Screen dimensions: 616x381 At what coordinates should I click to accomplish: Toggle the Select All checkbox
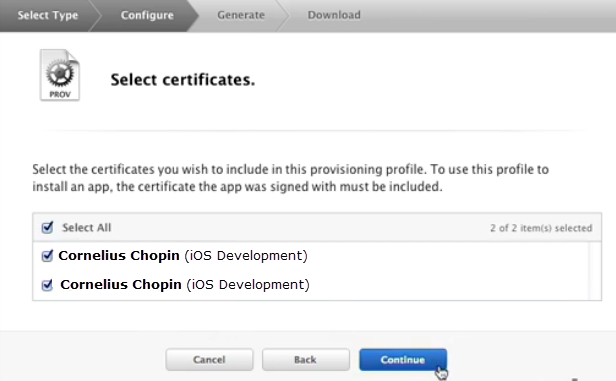click(x=47, y=227)
